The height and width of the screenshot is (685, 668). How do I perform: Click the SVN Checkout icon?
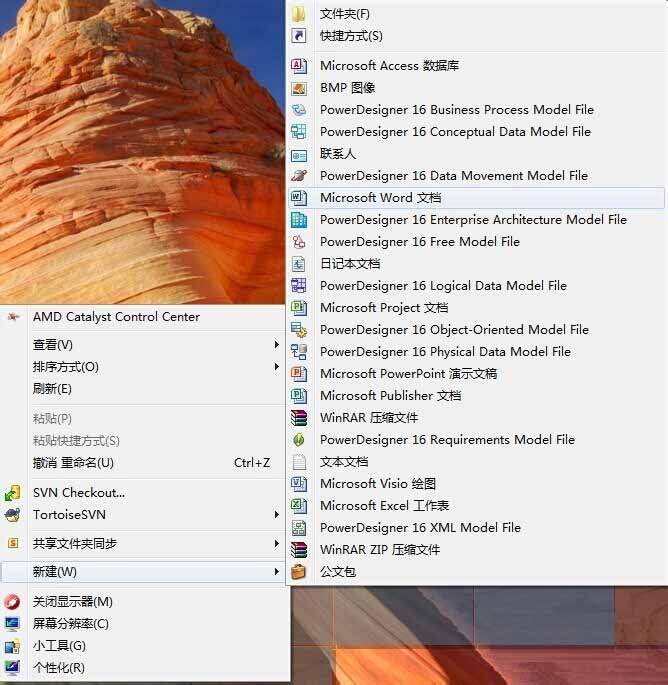pos(13,493)
